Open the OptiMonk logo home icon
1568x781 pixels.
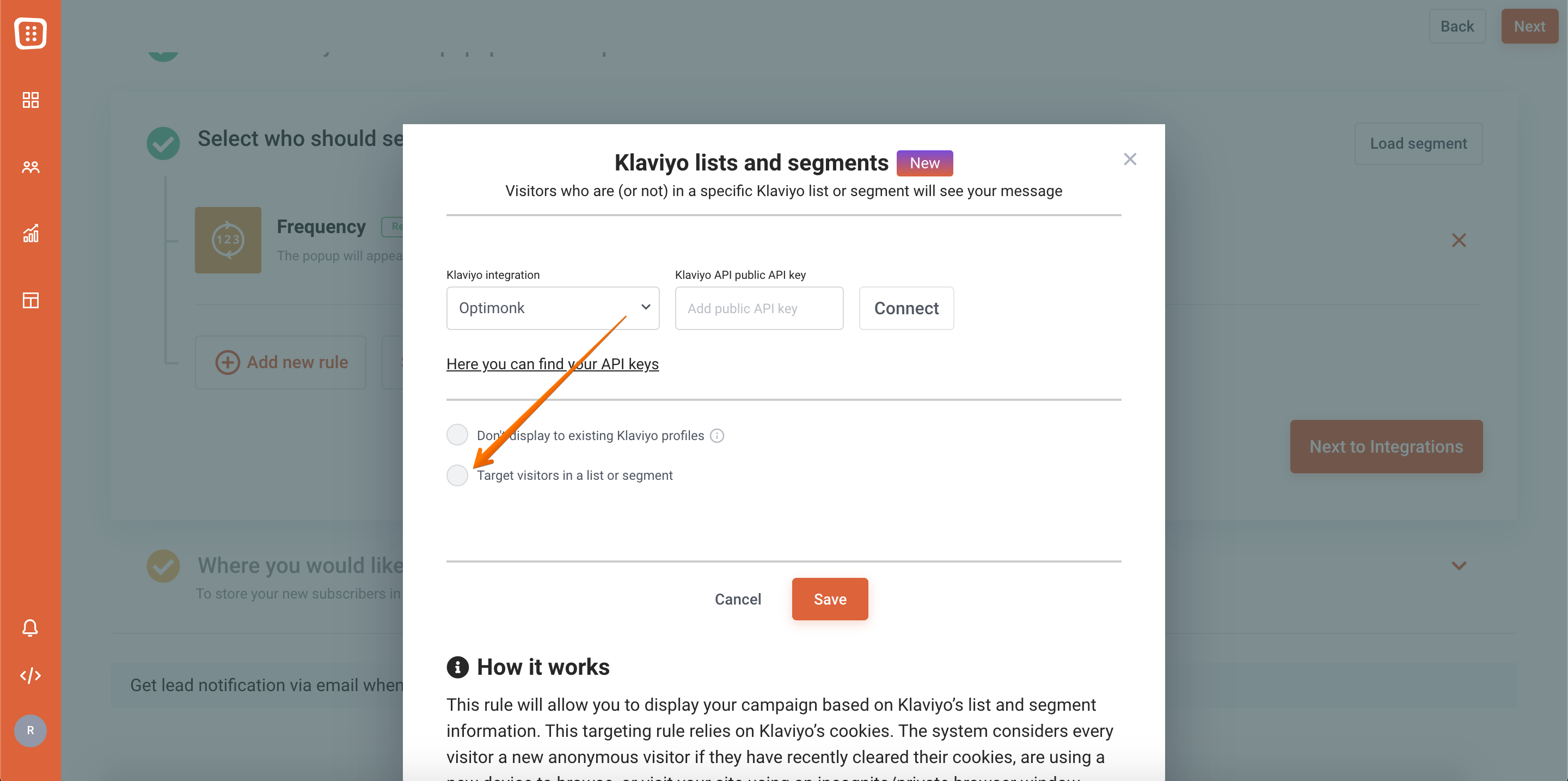pyautogui.click(x=30, y=33)
